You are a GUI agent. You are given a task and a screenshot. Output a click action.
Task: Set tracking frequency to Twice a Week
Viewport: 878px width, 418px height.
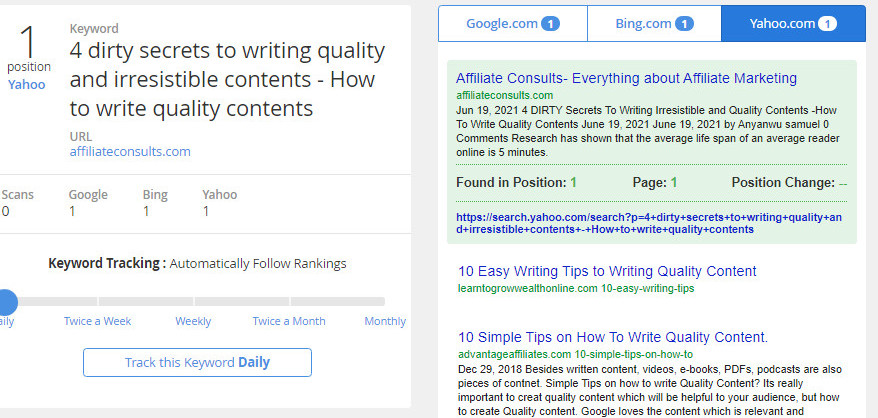click(97, 321)
